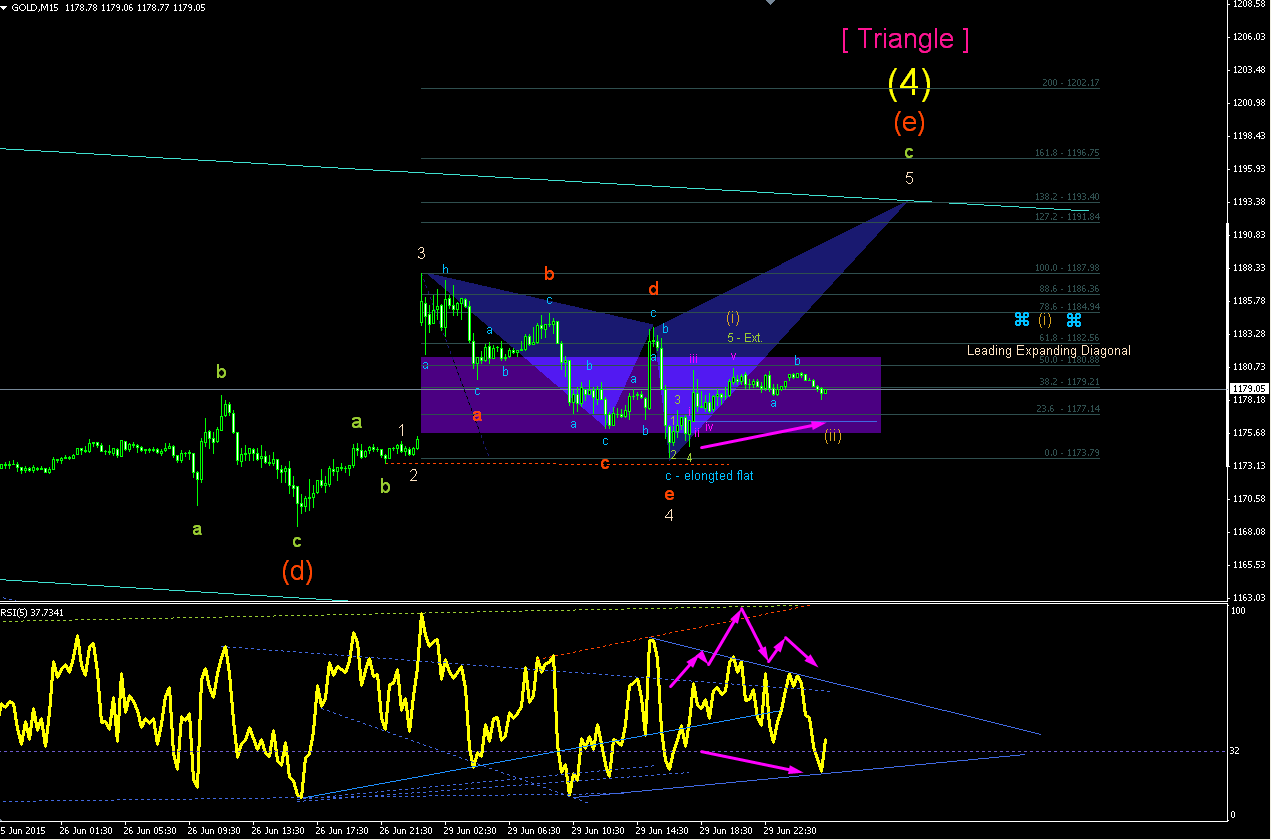The image size is (1271, 840).
Task: Click the pink [ Triangle ] label
Action: [x=905, y=39]
